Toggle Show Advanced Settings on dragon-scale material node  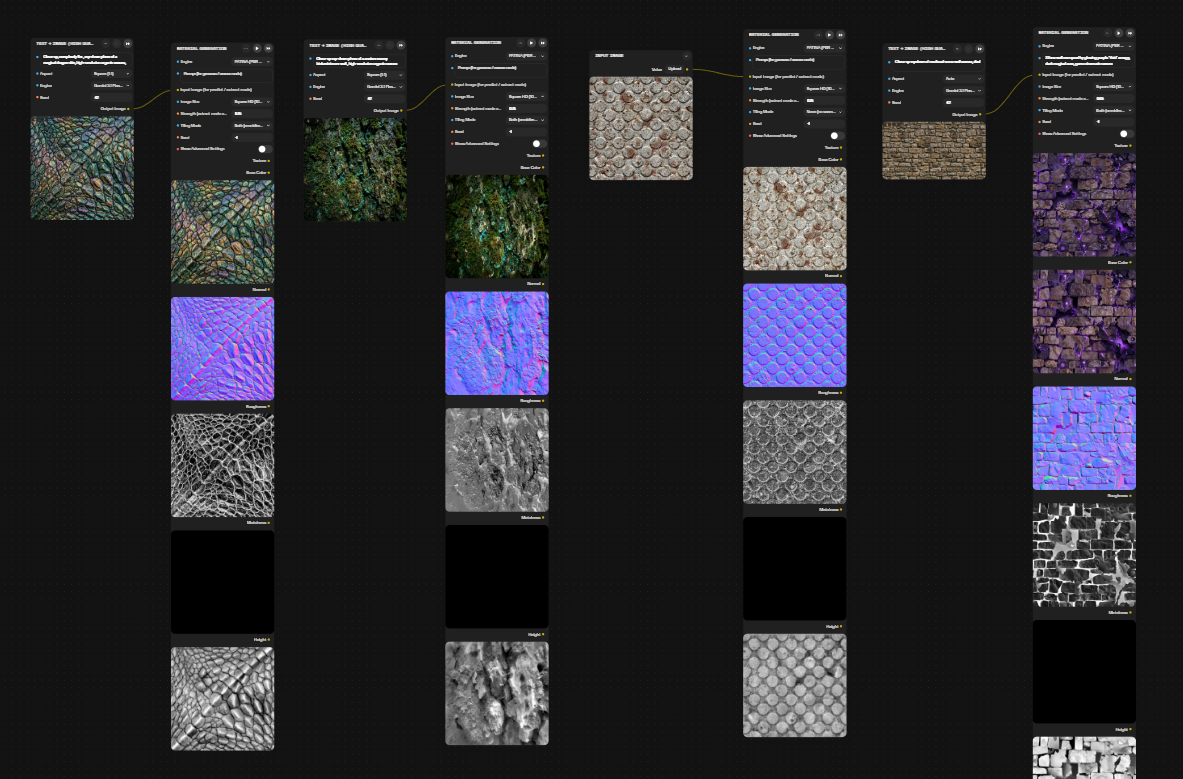[263, 149]
